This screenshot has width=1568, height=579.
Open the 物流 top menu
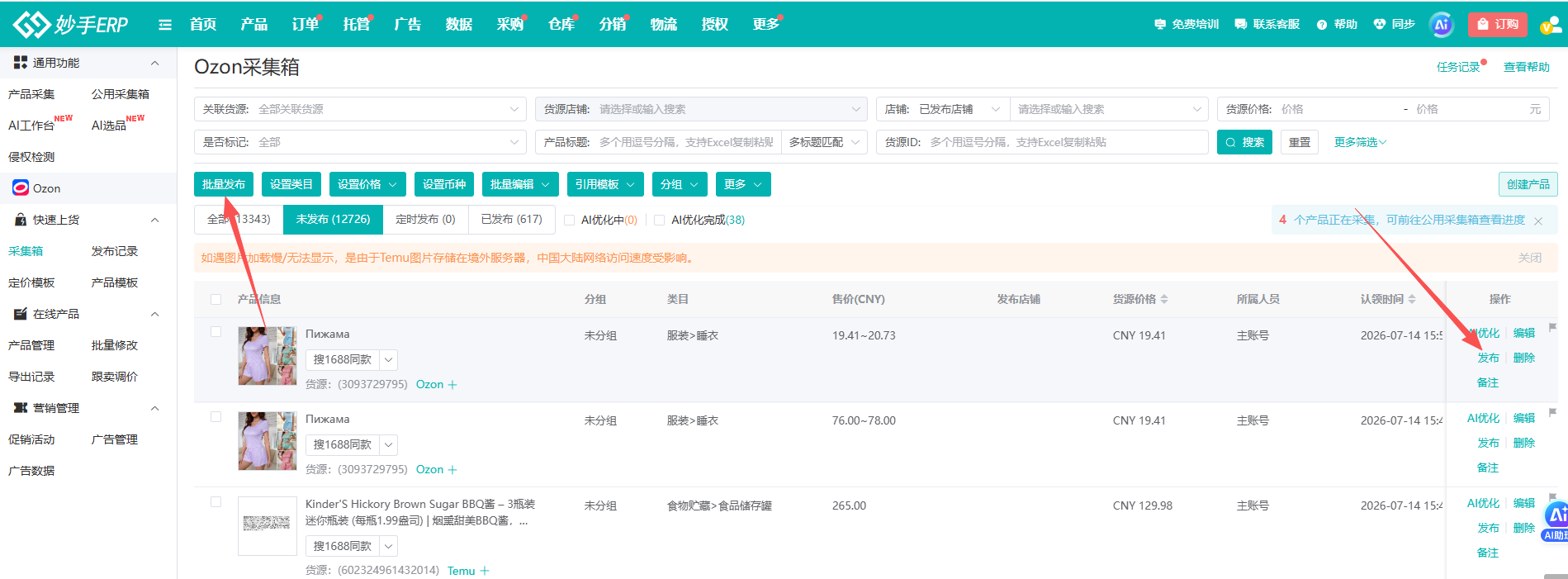point(664,24)
